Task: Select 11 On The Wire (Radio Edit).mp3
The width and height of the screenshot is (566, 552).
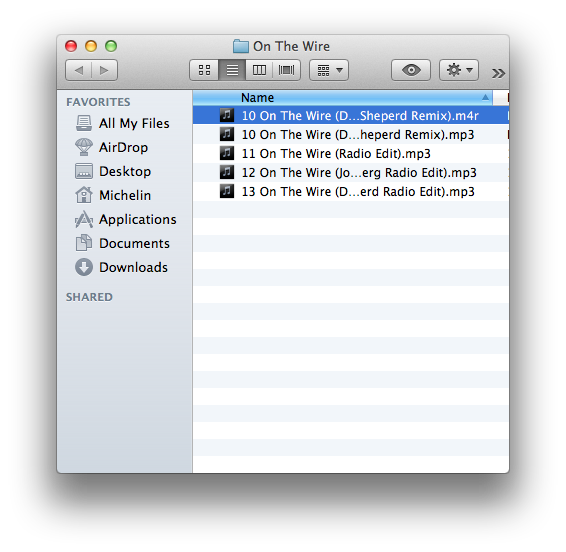Action: [351, 154]
